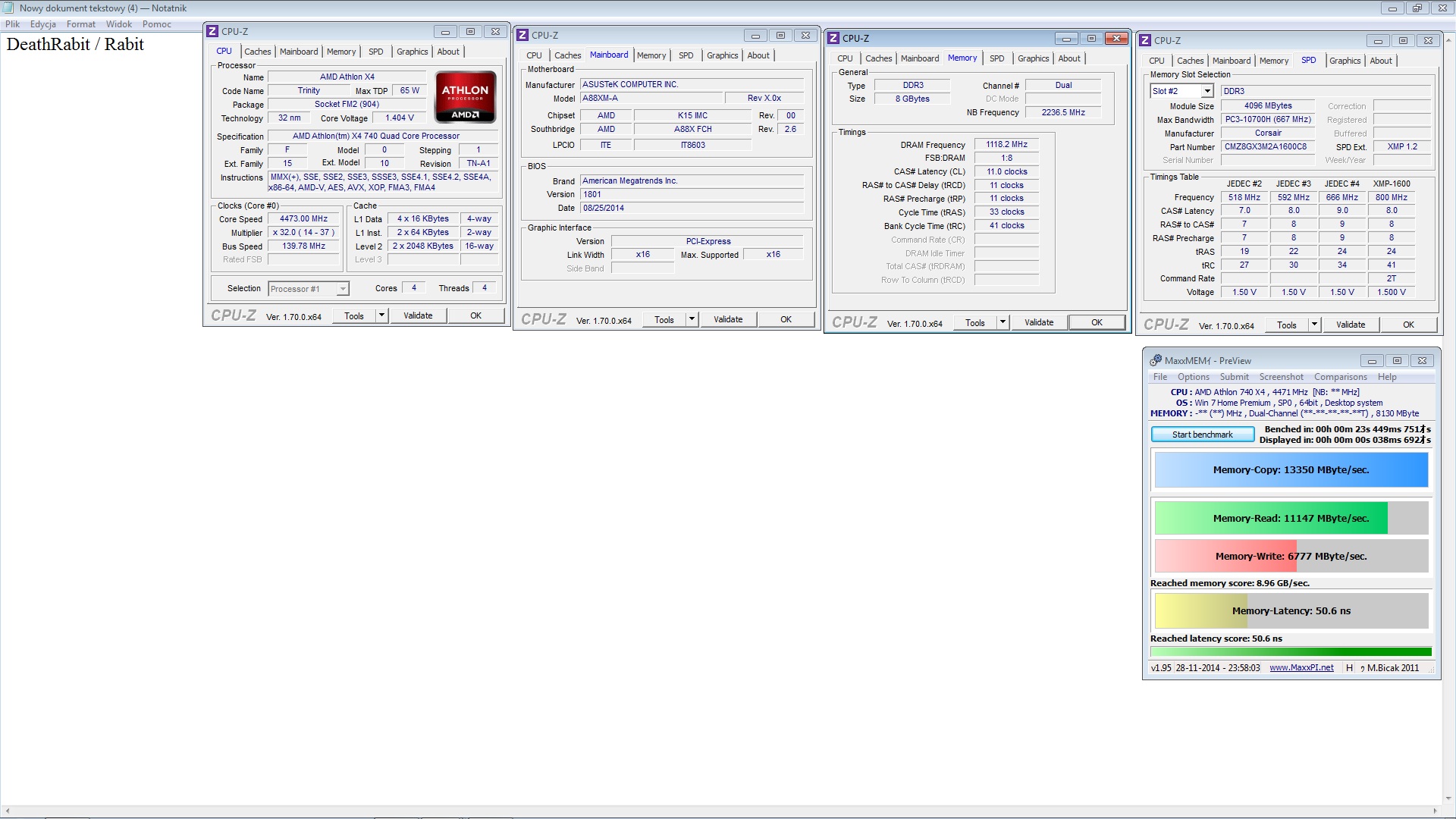Open the Slot #2 memory slot dropdown
The height and width of the screenshot is (819, 1456).
pyautogui.click(x=1207, y=91)
